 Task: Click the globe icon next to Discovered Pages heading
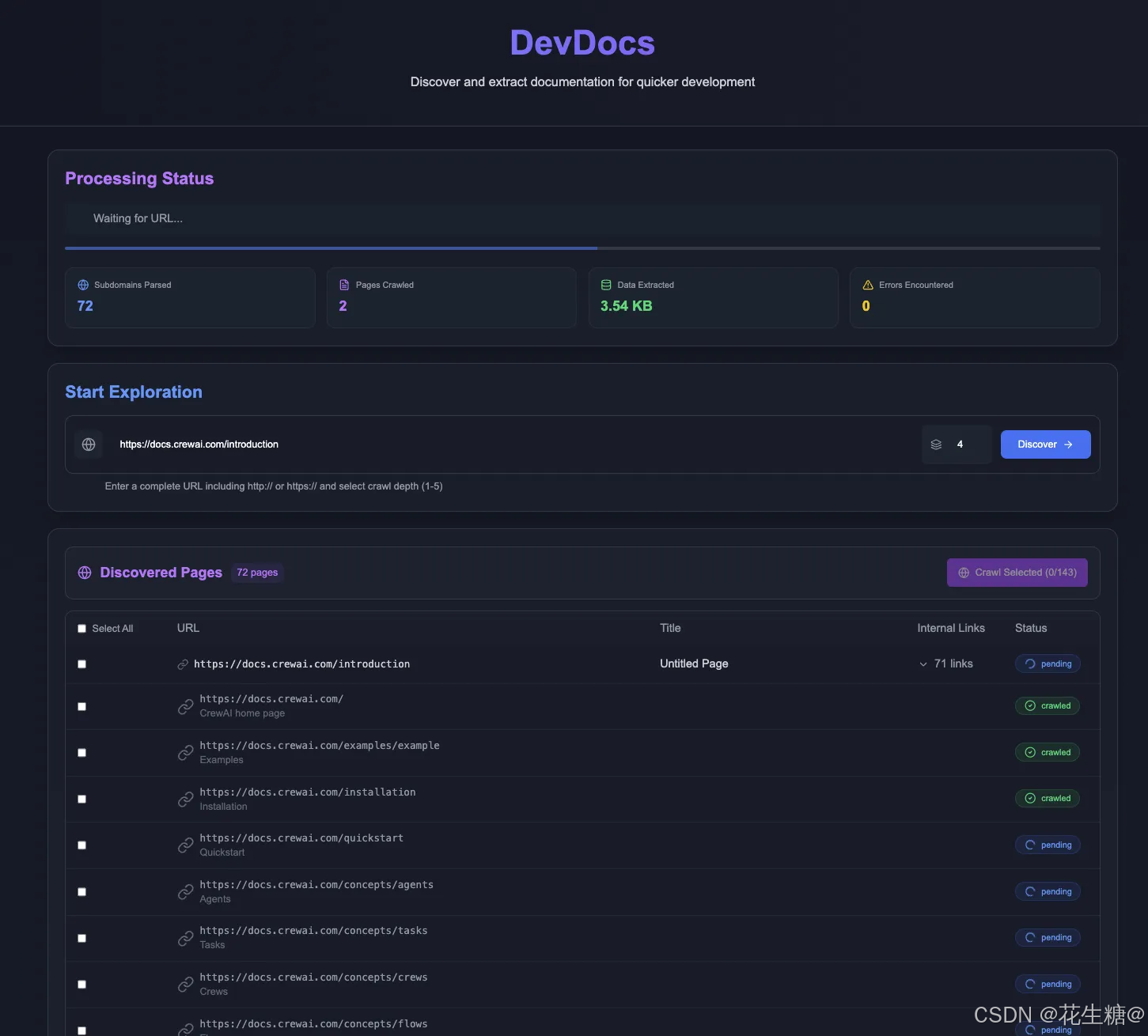pyautogui.click(x=85, y=572)
